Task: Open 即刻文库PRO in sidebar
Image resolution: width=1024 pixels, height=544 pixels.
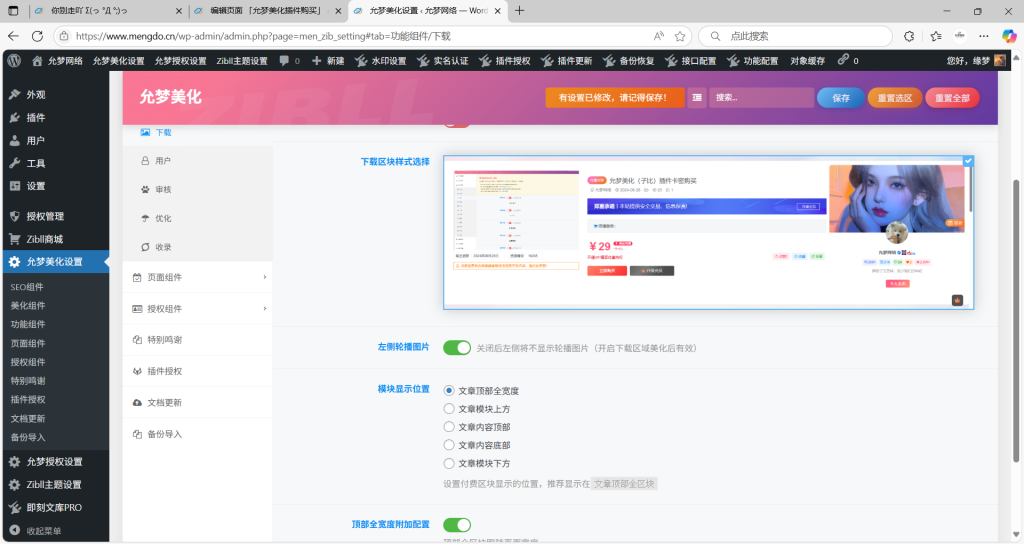Action: pos(56,507)
